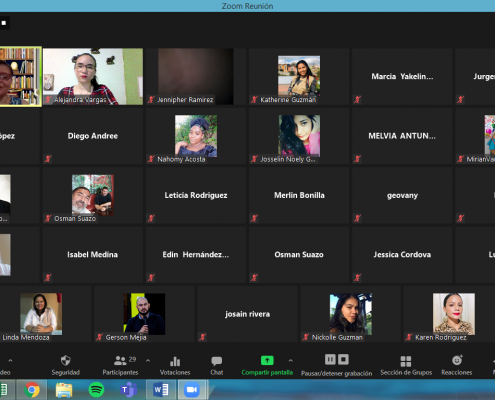Open the Seguridad shield icon
Image resolution: width=495 pixels, height=400 pixels.
pos(65,360)
